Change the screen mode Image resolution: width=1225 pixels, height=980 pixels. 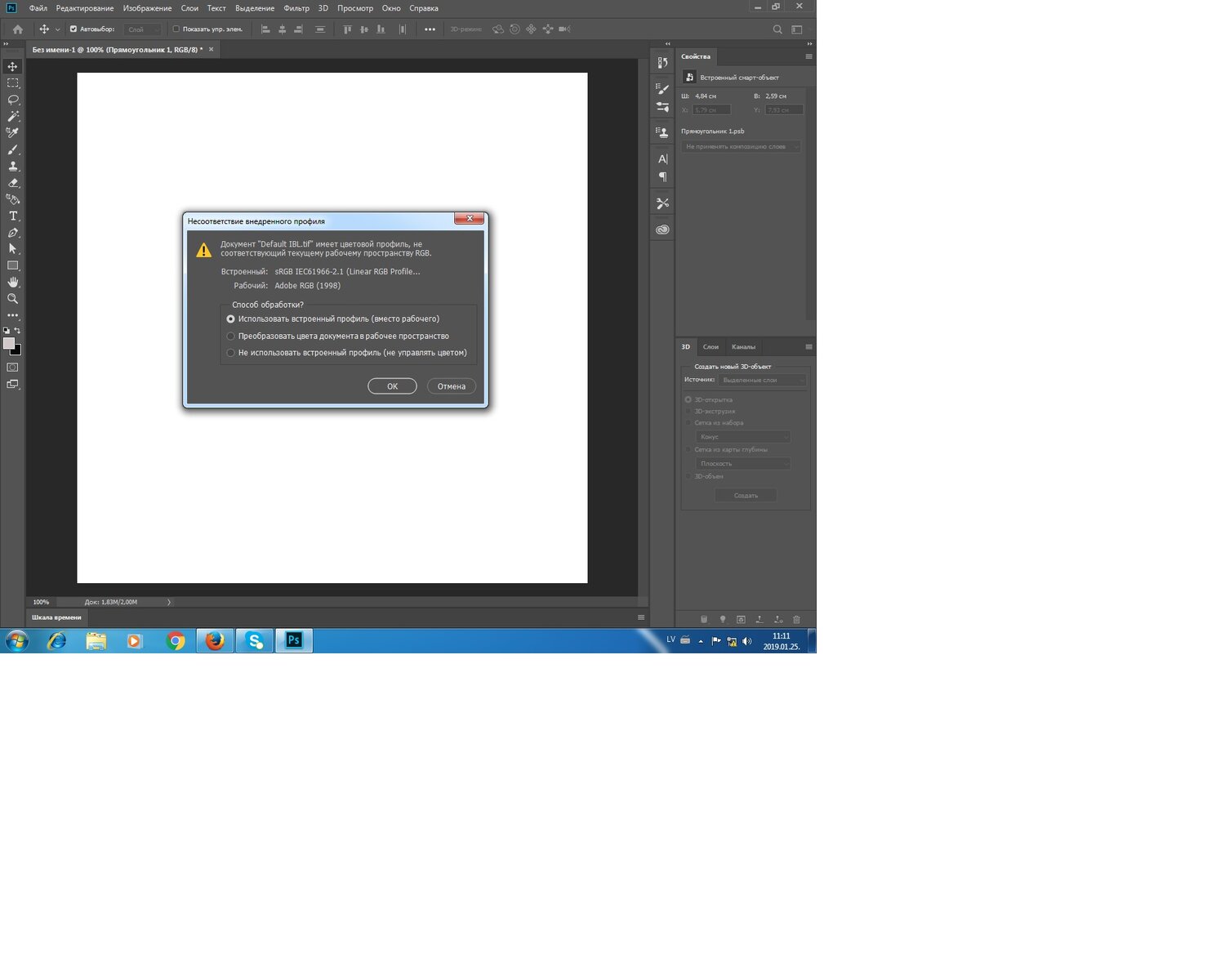pyautogui.click(x=12, y=384)
